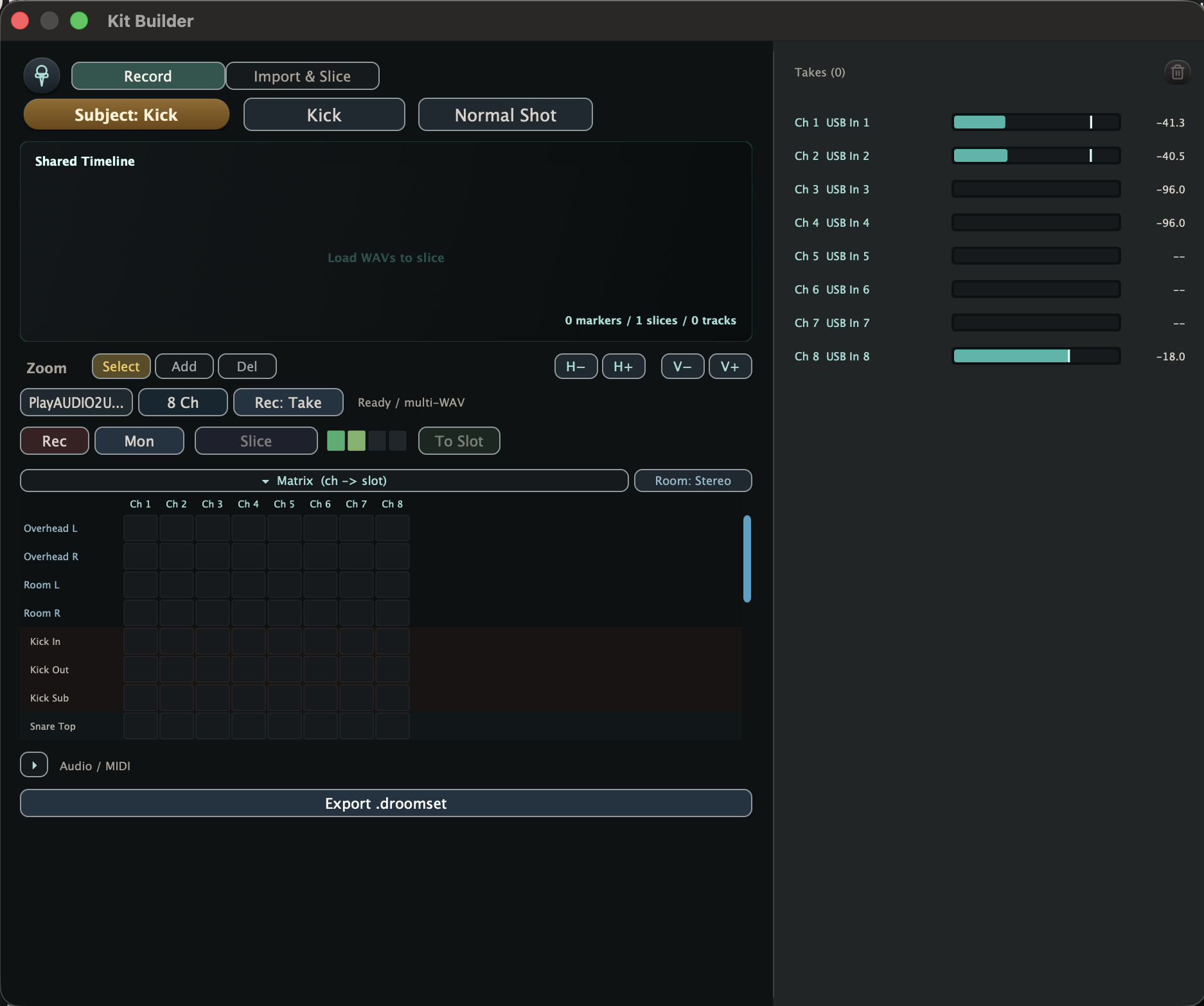Toggle Room: Stereo mode

click(x=693, y=481)
